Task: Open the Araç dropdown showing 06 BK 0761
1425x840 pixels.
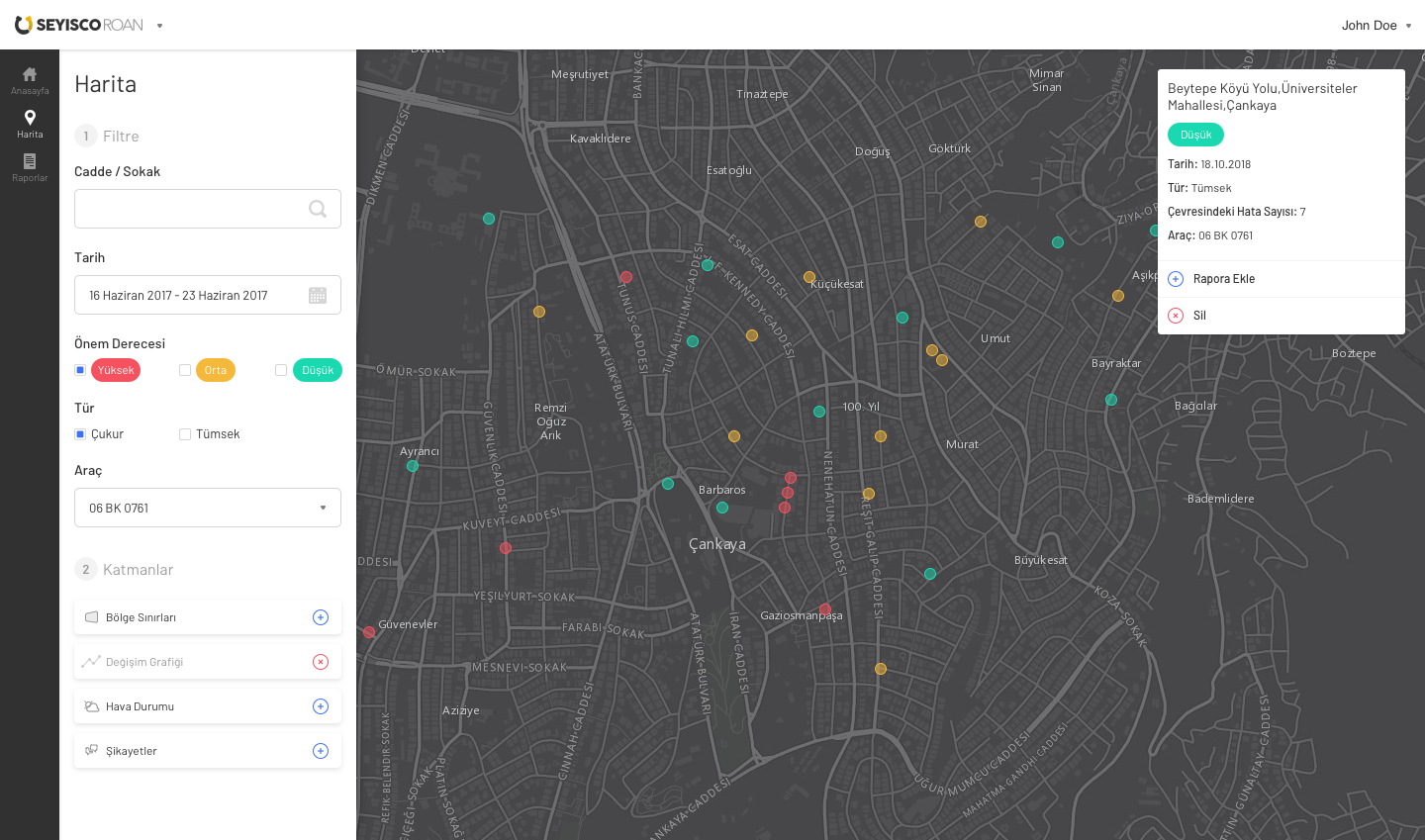Action: 208,508
